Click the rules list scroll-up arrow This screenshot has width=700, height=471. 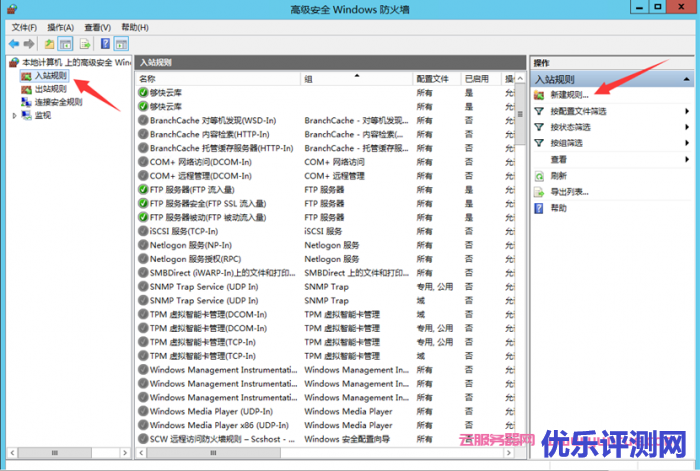pyautogui.click(x=520, y=79)
